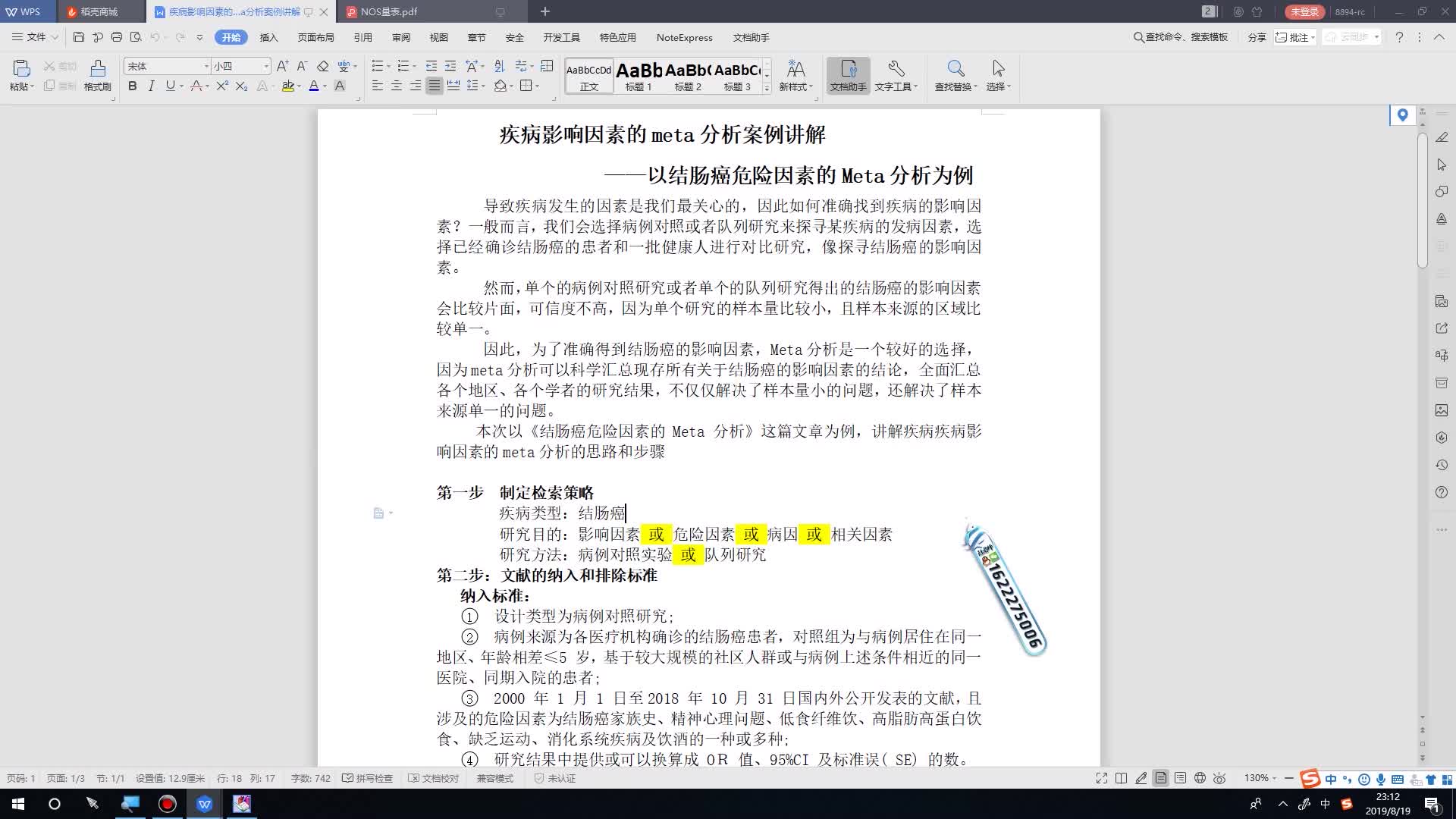This screenshot has height=819, width=1456.
Task: Increase font size with A+ icon
Action: tap(282, 66)
